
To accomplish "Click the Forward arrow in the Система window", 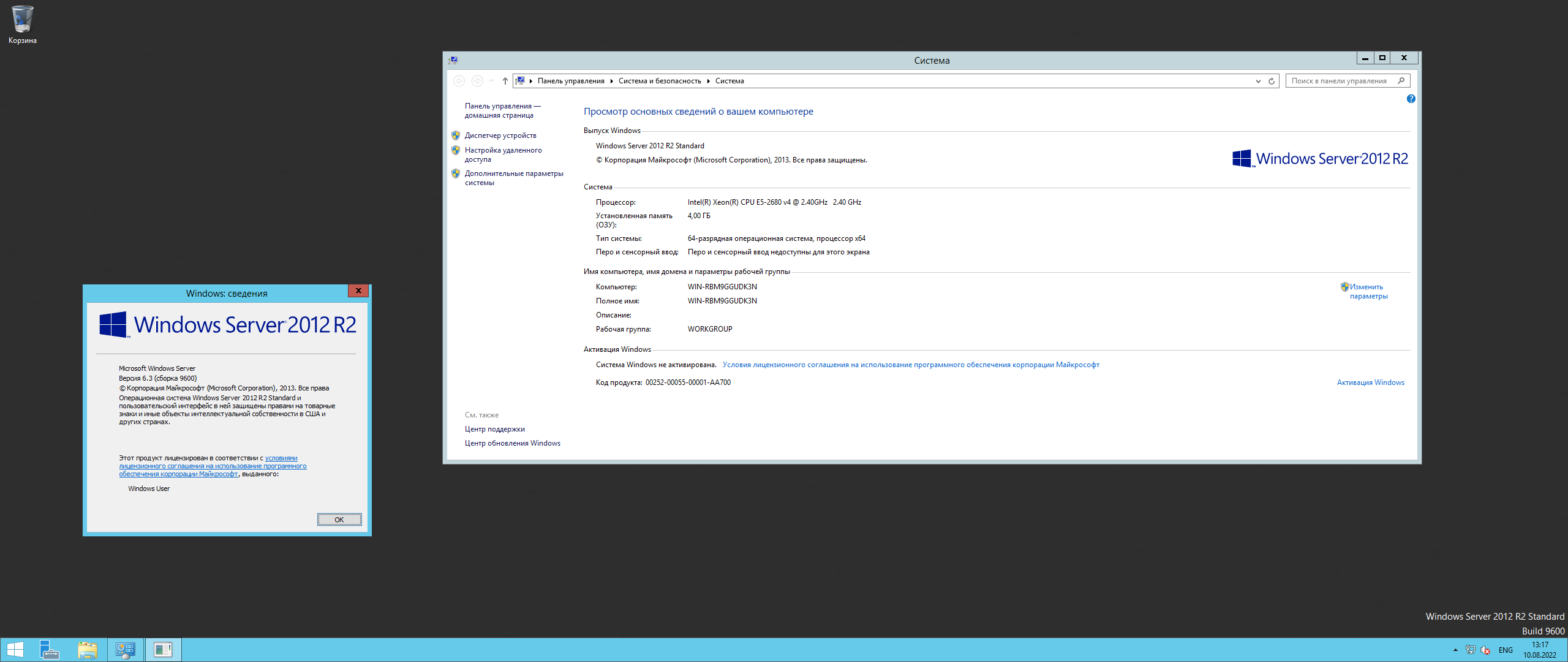I will (477, 81).
